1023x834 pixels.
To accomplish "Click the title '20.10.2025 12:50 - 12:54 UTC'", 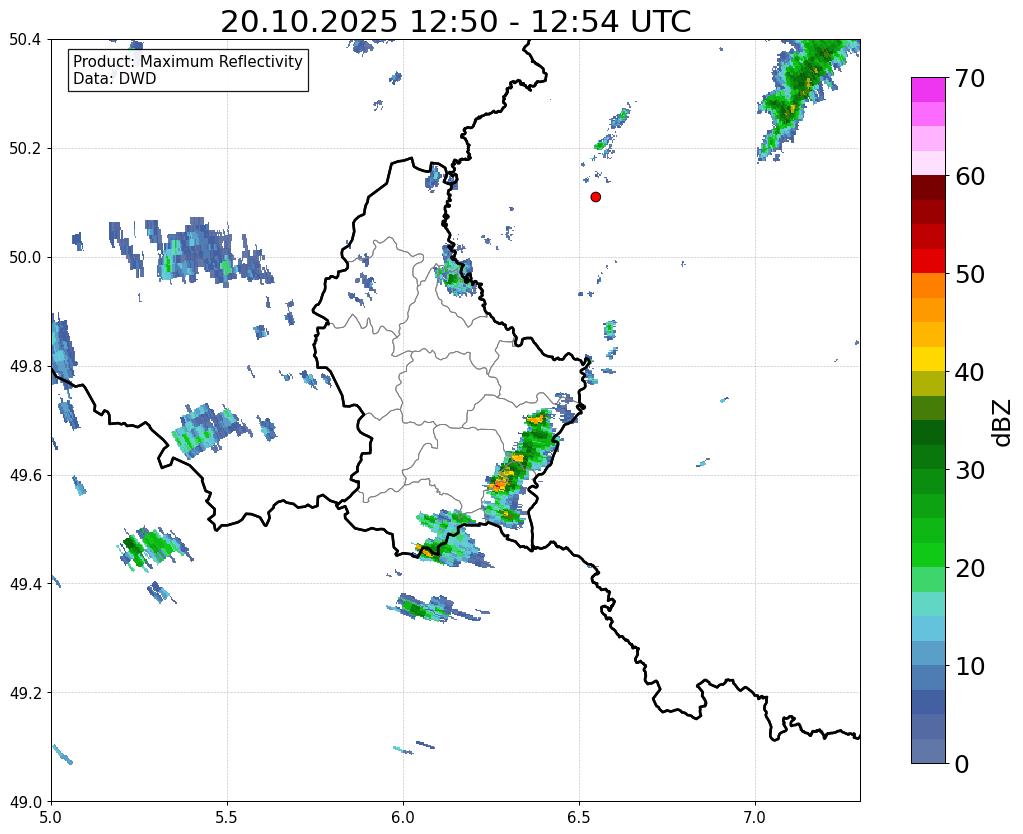I will [x=455, y=22].
